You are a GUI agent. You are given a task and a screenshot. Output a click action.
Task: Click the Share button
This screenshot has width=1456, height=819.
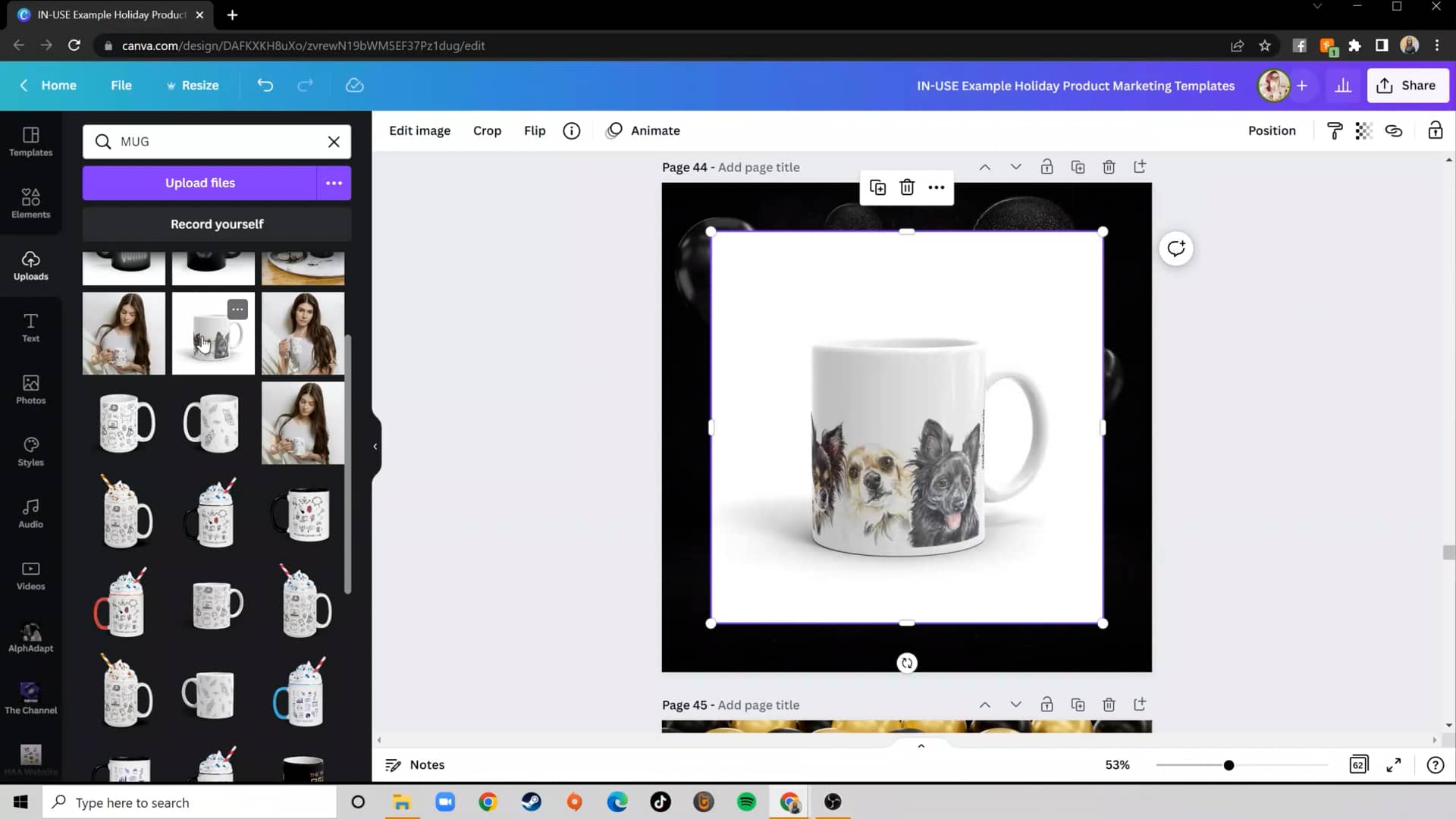pyautogui.click(x=1407, y=86)
